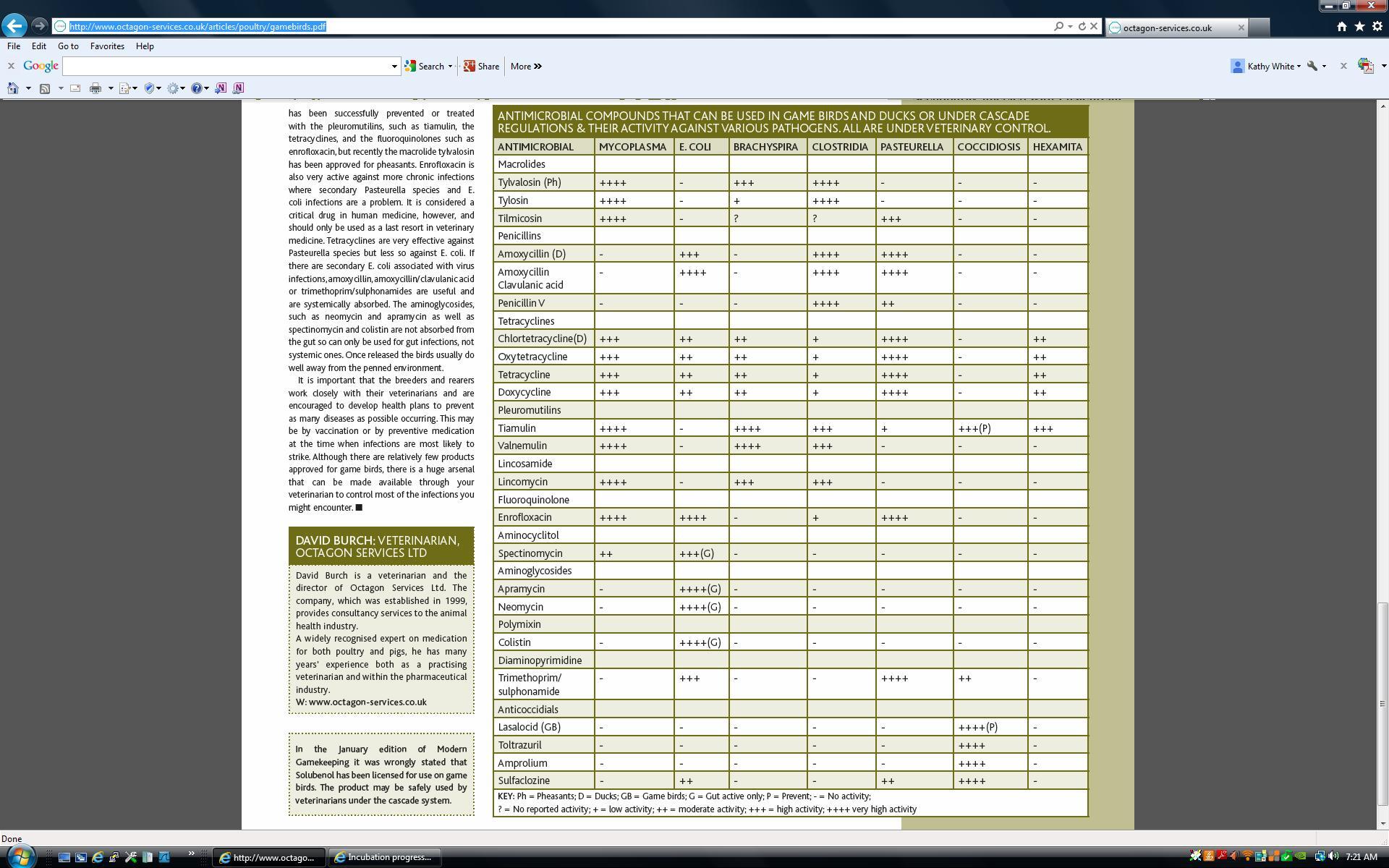The height and width of the screenshot is (868, 1389).
Task: Click the vertical scrollbar thumb
Action: pos(1382,702)
